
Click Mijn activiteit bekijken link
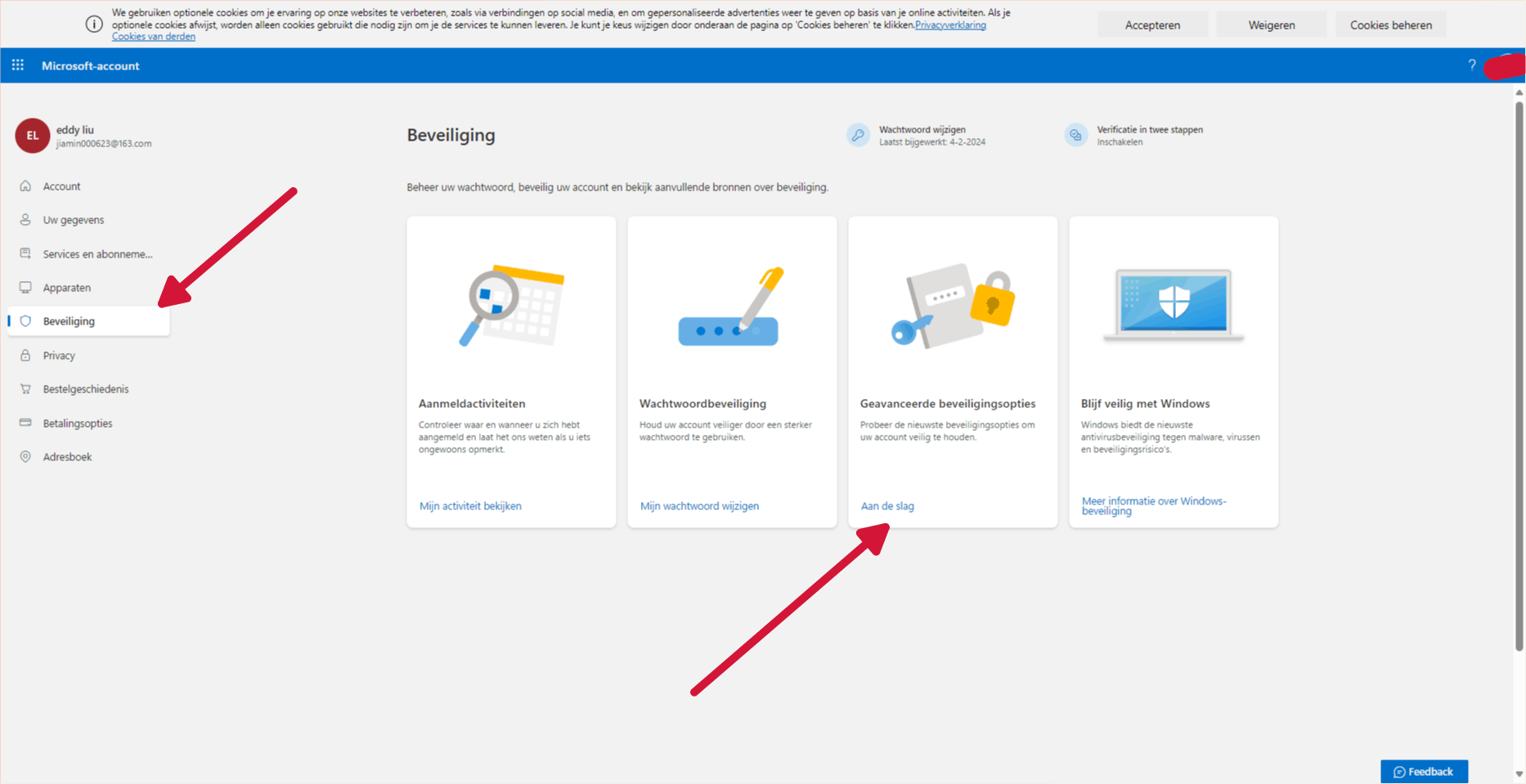(x=470, y=506)
